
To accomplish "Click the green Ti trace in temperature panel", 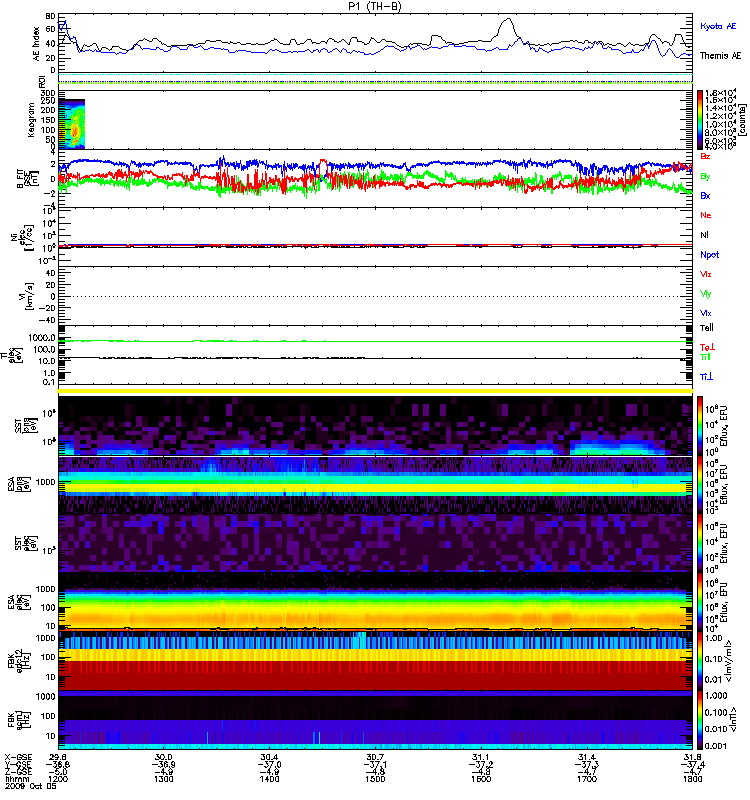I will (x=376, y=341).
